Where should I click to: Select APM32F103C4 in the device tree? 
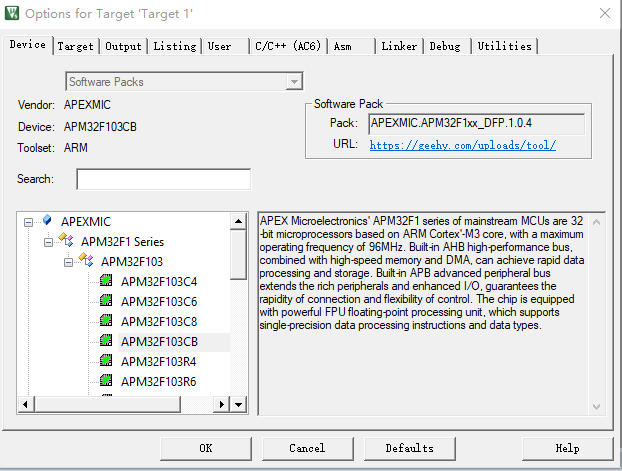click(159, 282)
